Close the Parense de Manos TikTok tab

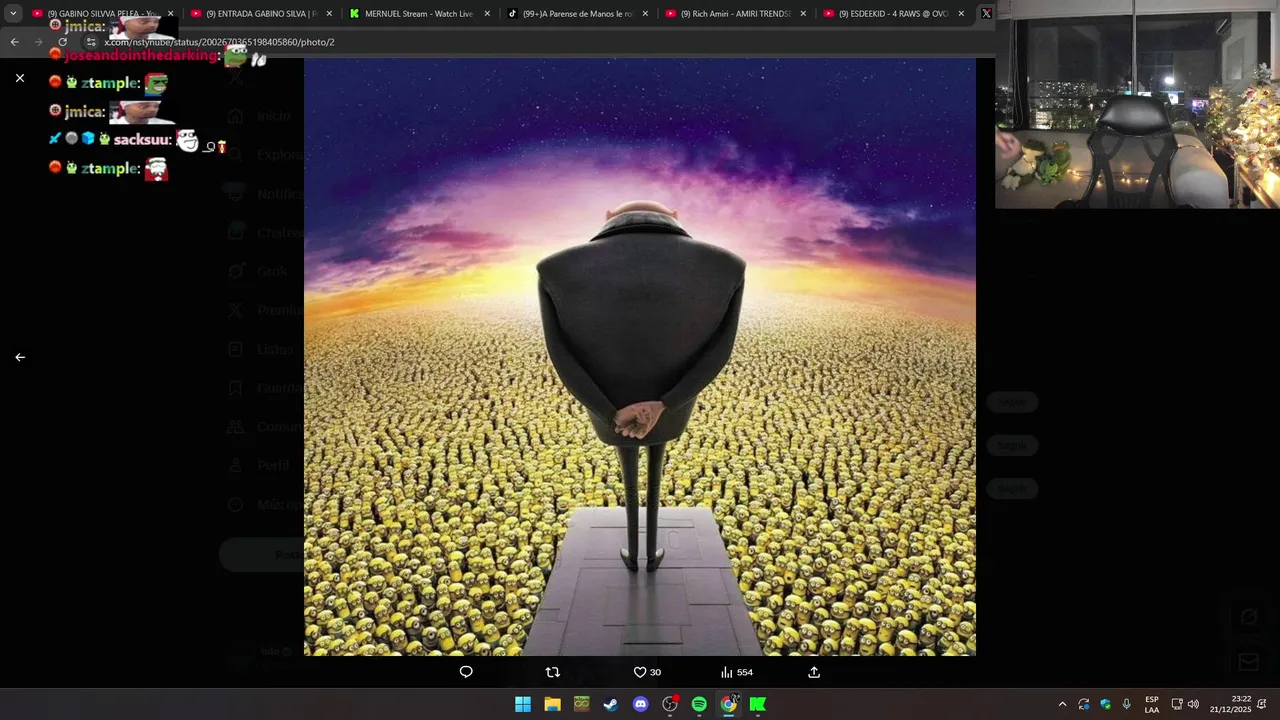click(x=645, y=14)
